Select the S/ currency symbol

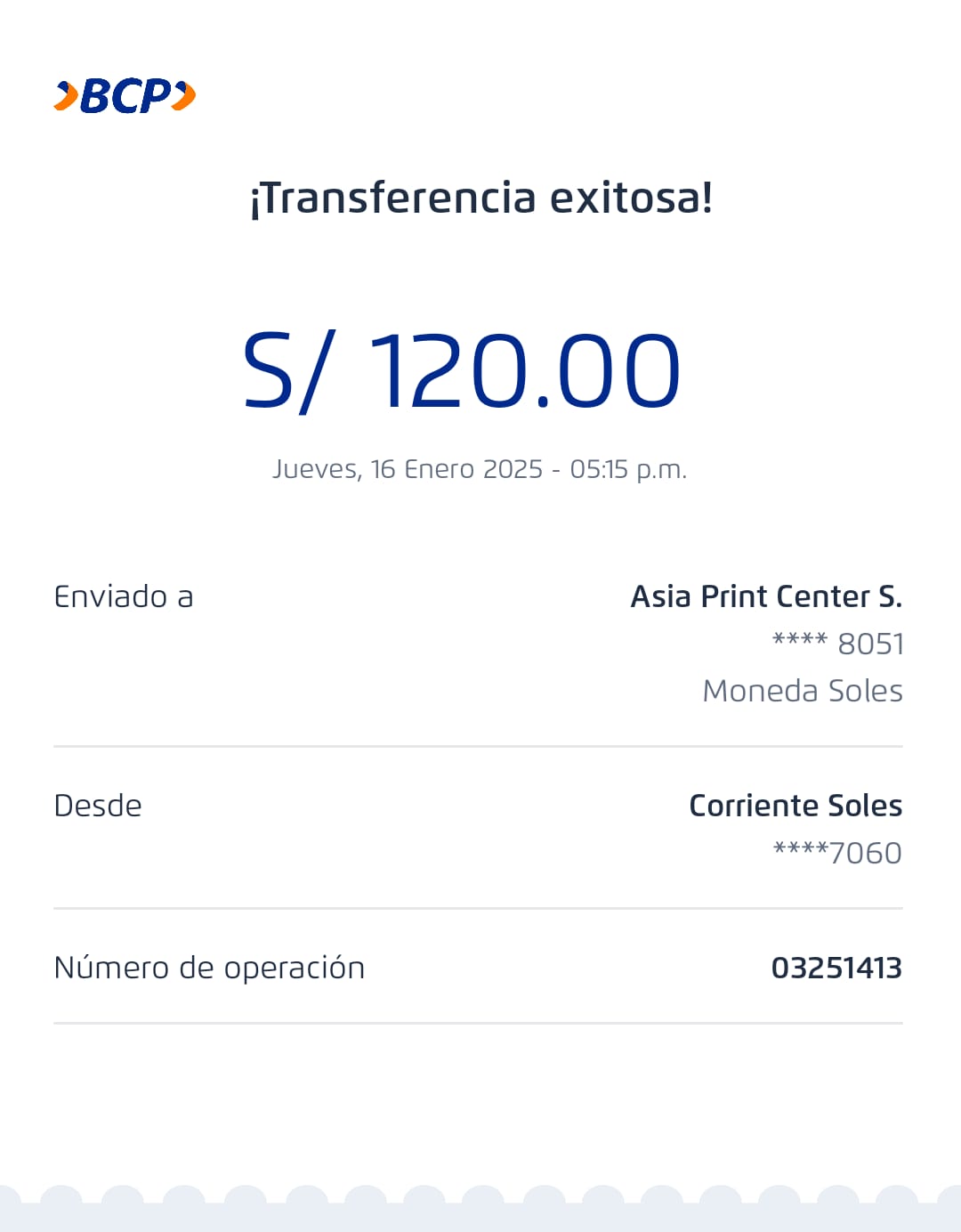288,371
